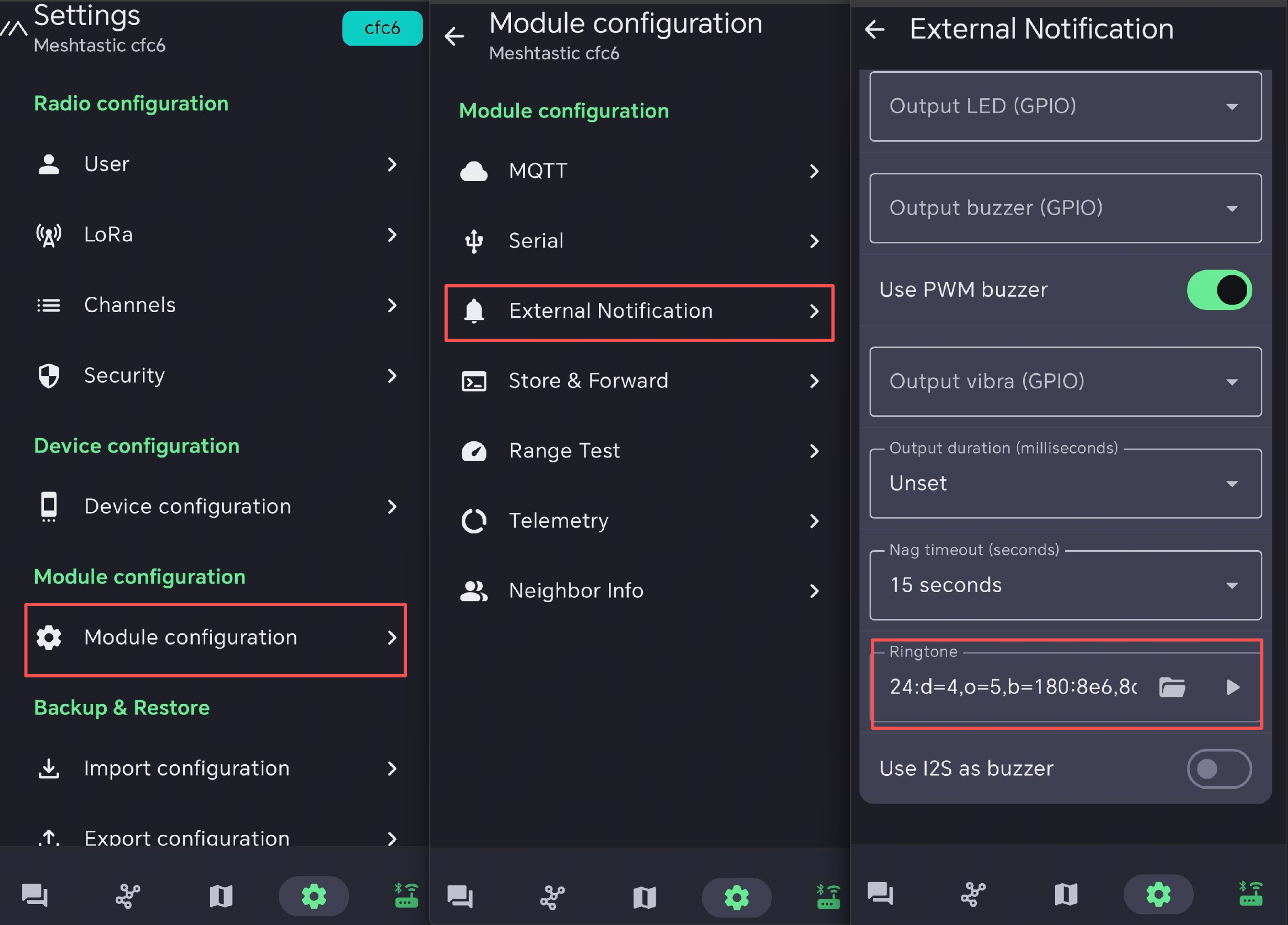
Task: Open messages chat icon in Module configuration panel
Action: [x=460, y=897]
